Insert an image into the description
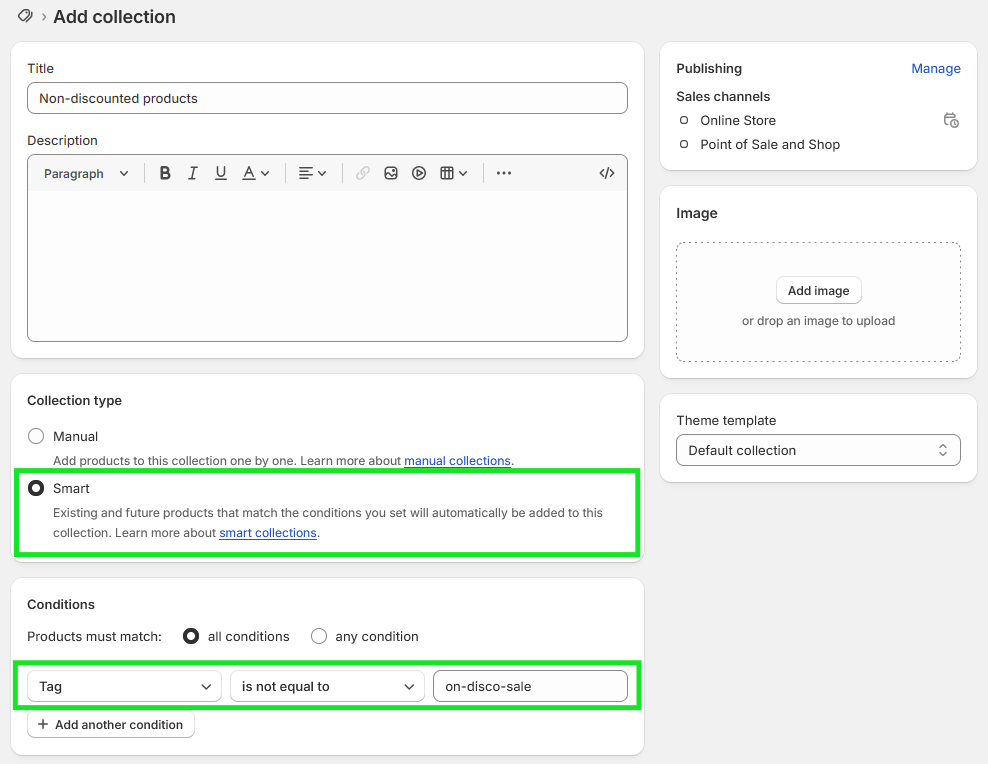 (x=391, y=173)
